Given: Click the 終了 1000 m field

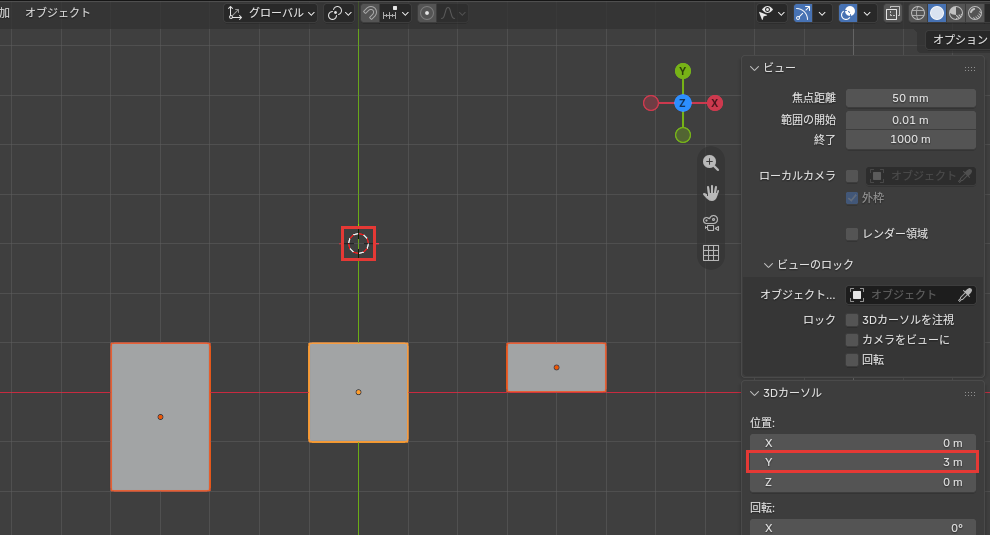Looking at the screenshot, I should tap(910, 139).
